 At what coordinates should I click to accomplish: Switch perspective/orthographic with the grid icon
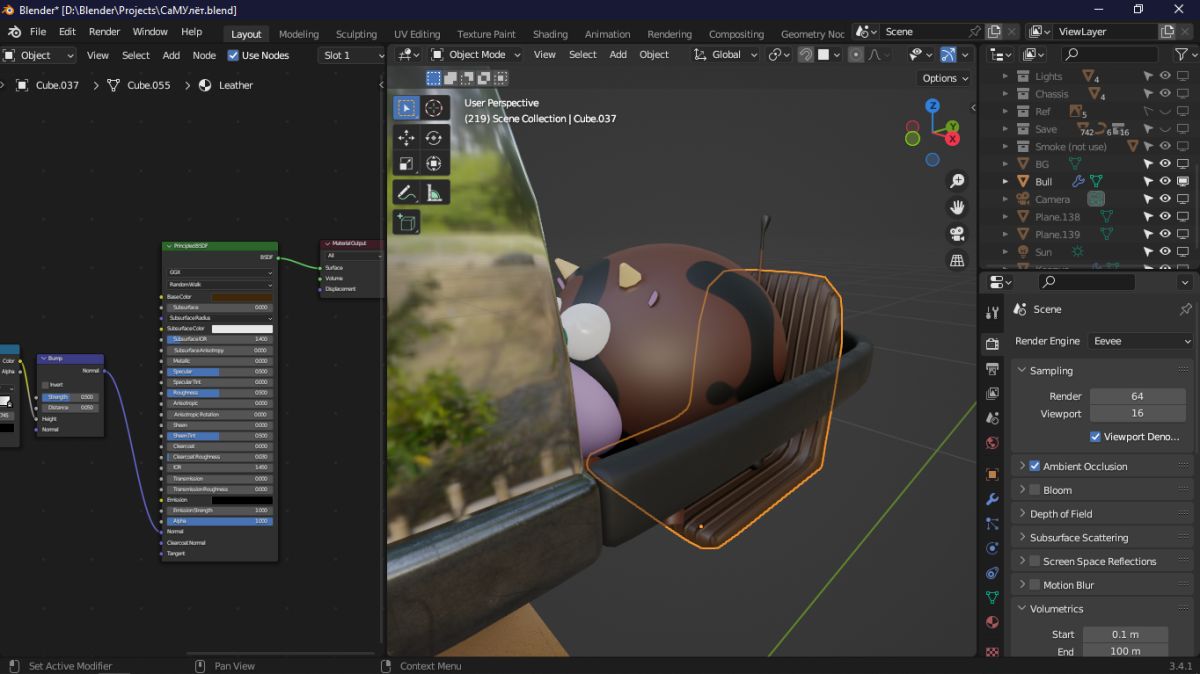957,260
